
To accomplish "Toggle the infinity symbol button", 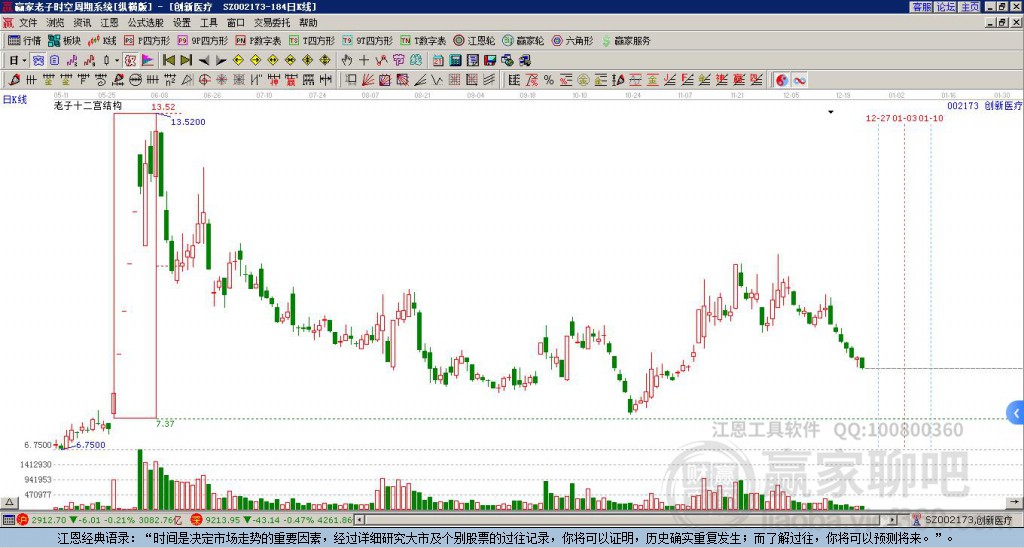I will (799, 80).
